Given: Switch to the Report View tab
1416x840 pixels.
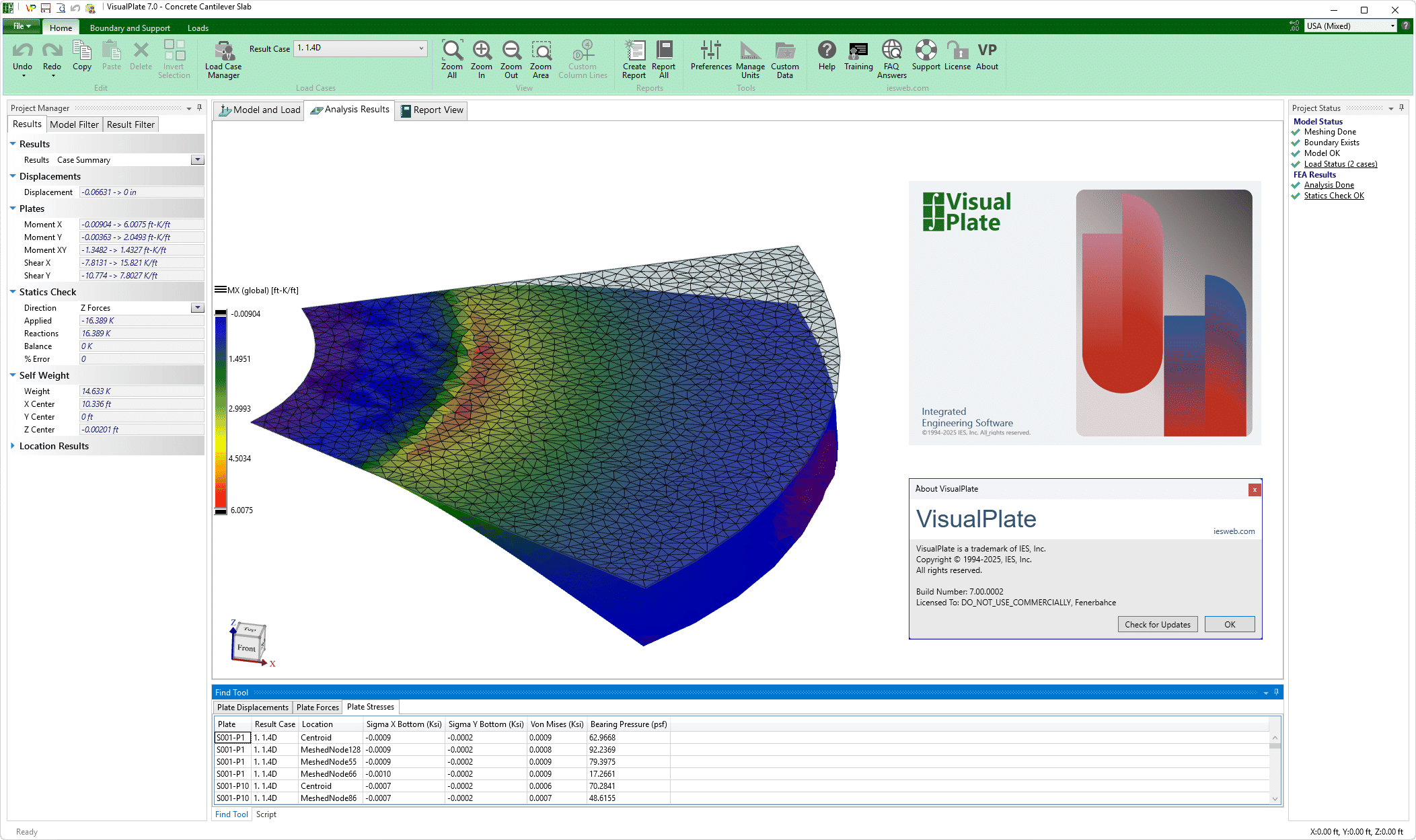Looking at the screenshot, I should (x=432, y=110).
